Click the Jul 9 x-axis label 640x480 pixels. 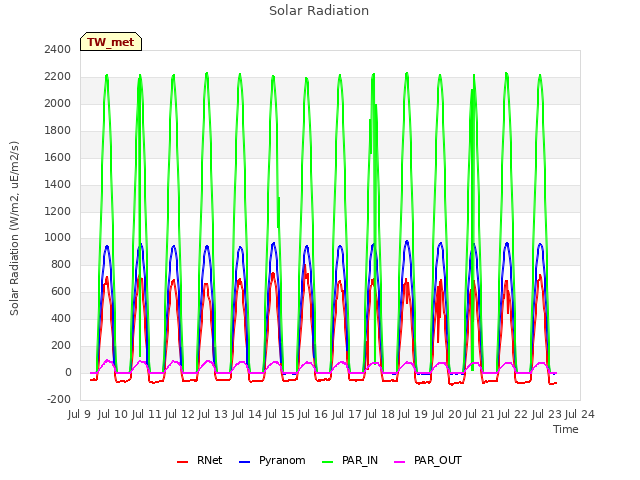point(80,414)
